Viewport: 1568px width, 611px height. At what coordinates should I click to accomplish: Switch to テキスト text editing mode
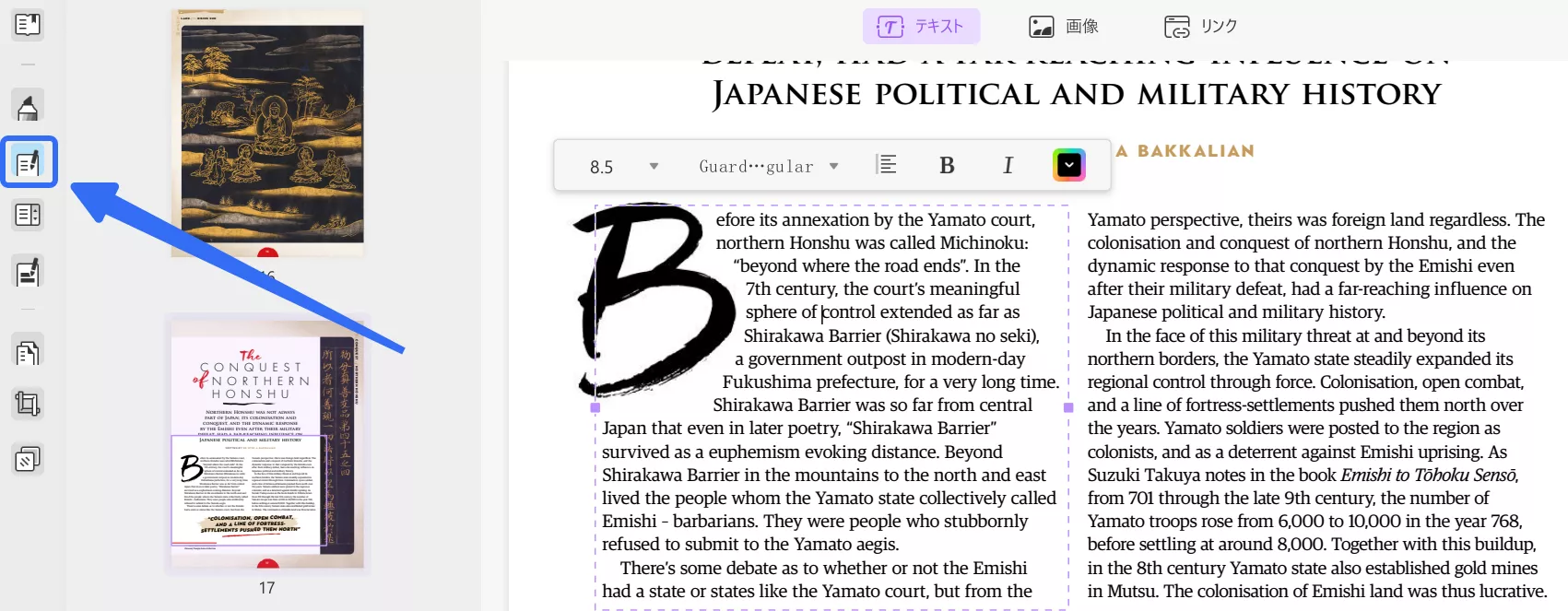(x=921, y=27)
